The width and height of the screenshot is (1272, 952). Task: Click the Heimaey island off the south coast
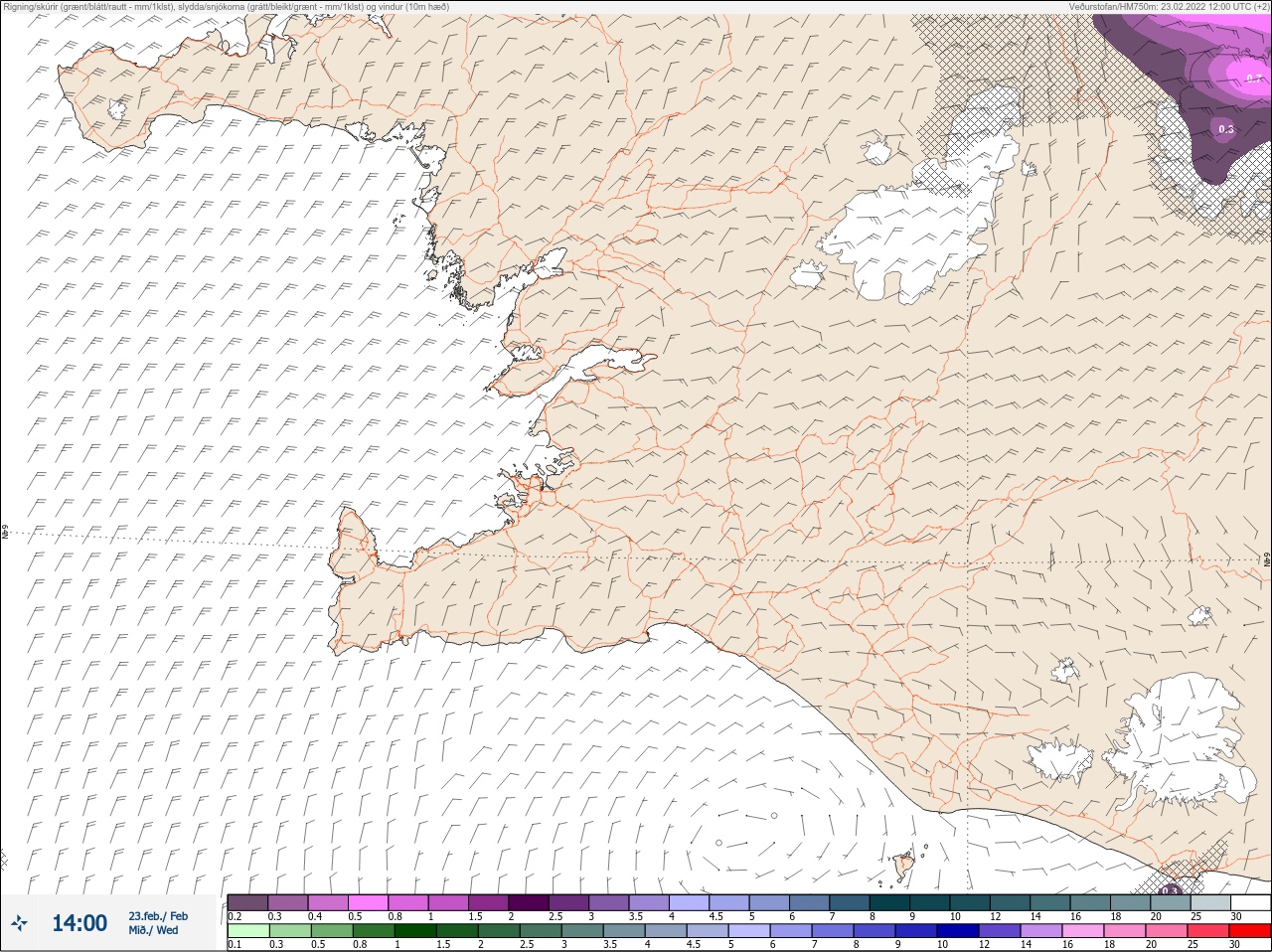pos(903,867)
